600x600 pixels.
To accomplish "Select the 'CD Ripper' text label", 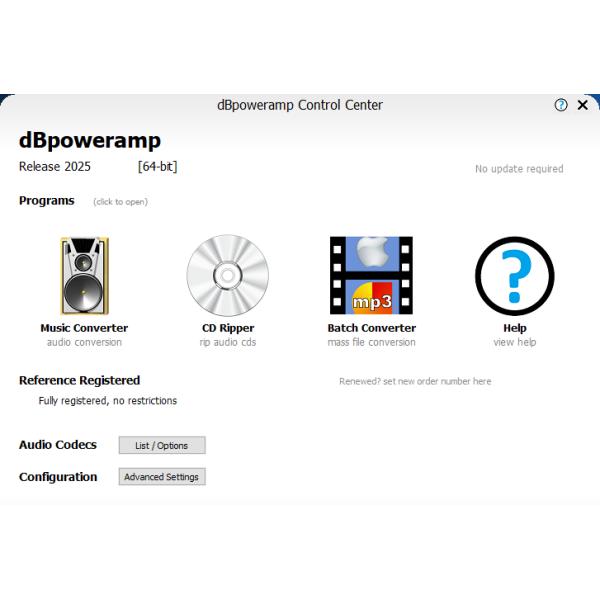I will [228, 328].
